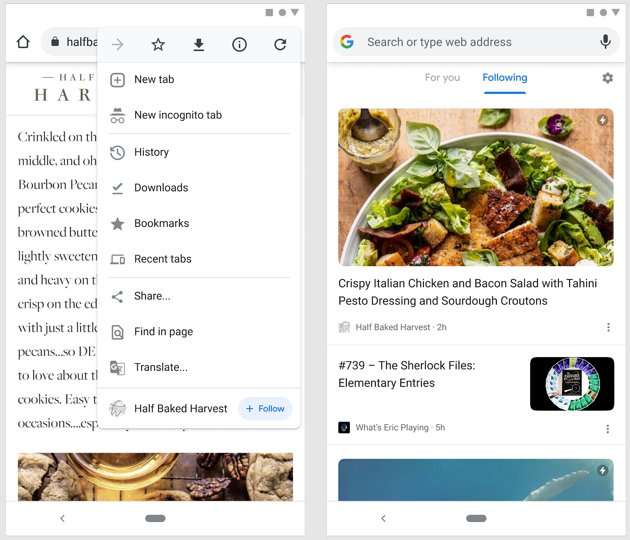Open the Crispy Italian Chicken salad article image
Image resolution: width=630 pixels, height=540 pixels.
pos(476,187)
